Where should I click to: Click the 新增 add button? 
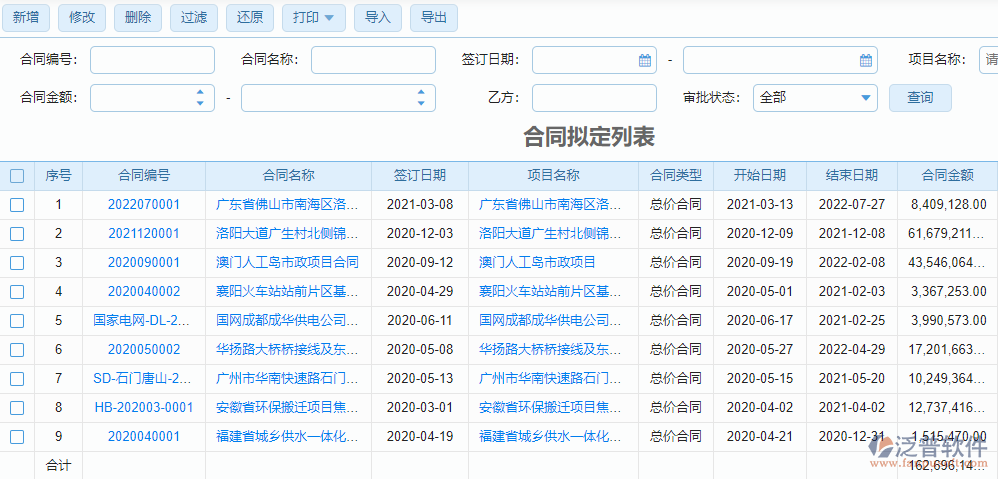[26, 17]
